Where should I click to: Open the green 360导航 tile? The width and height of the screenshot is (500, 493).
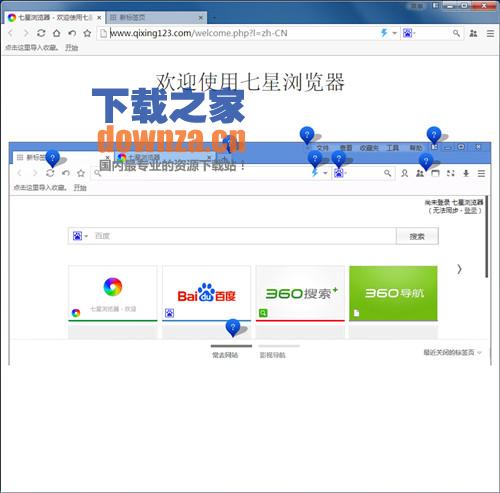coord(393,293)
